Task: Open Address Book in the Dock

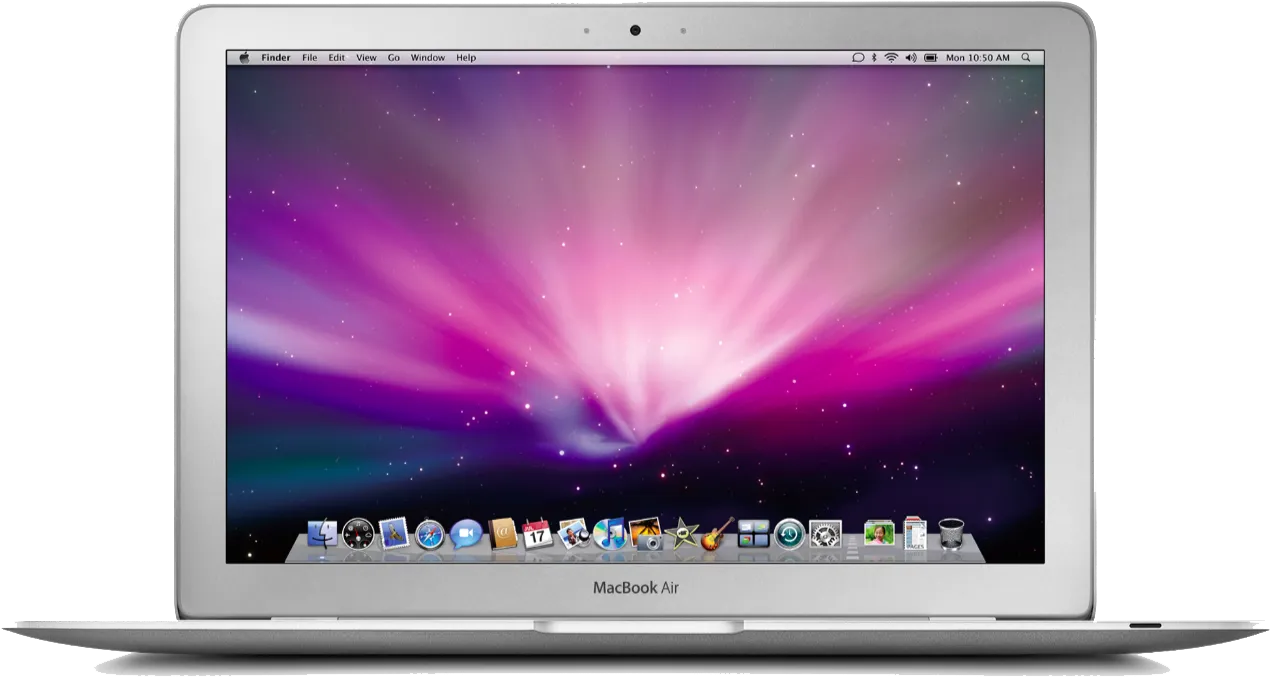Action: [503, 535]
